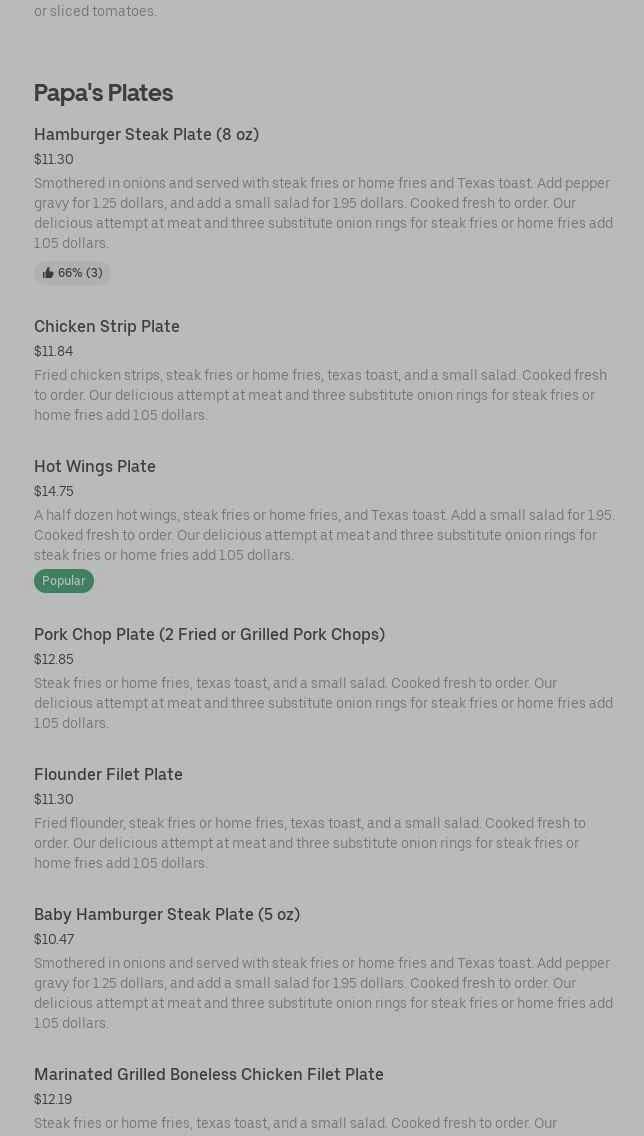Choose the Pork Chop Plate item title
644x1136 pixels.
[209, 634]
